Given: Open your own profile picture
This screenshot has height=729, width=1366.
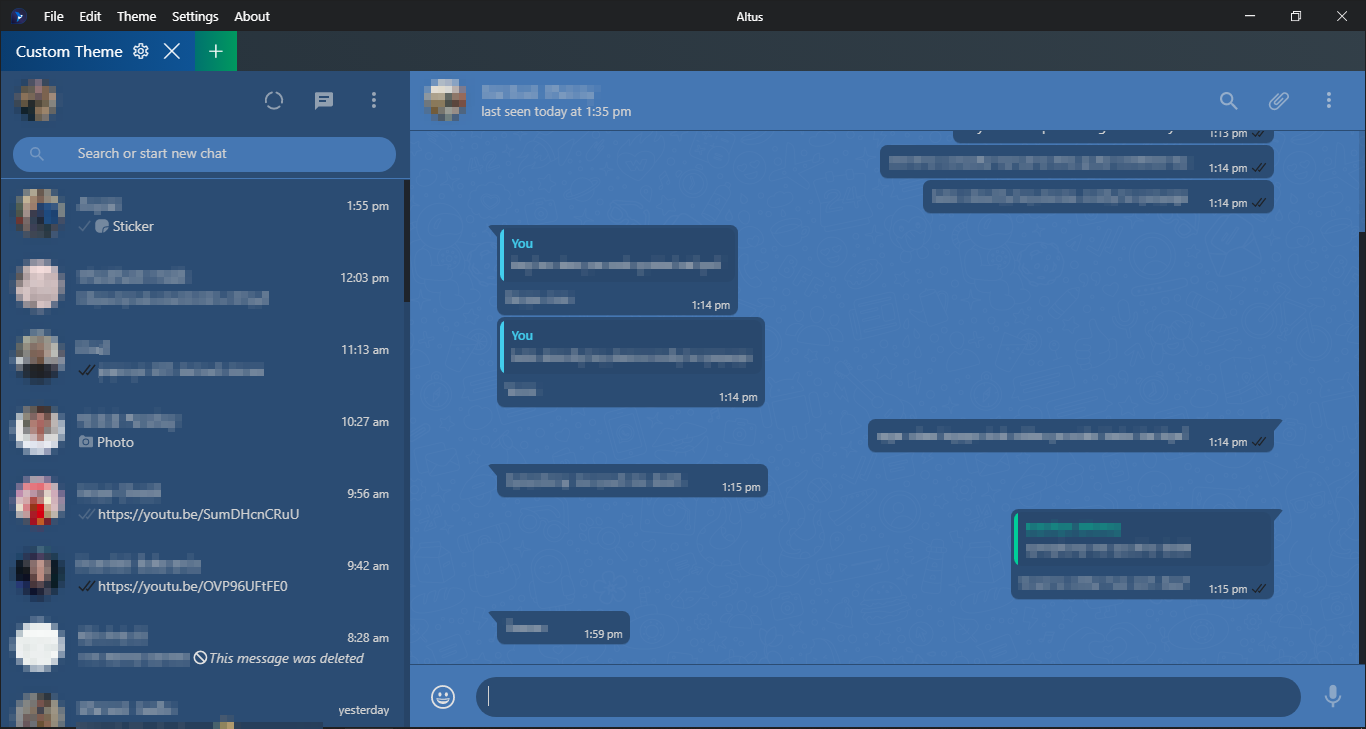Looking at the screenshot, I should click(35, 100).
